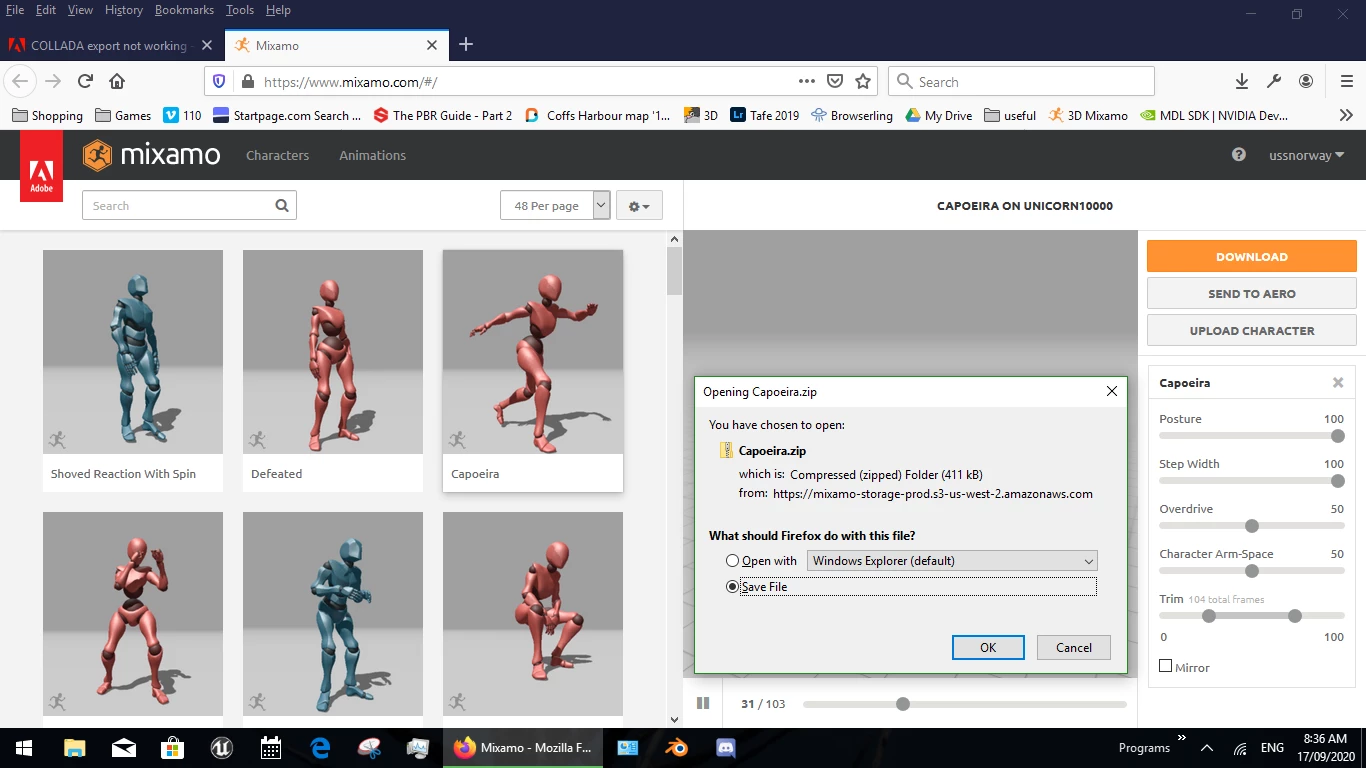The image size is (1366, 768).
Task: Select the Save File radio button
Action: tap(733, 587)
